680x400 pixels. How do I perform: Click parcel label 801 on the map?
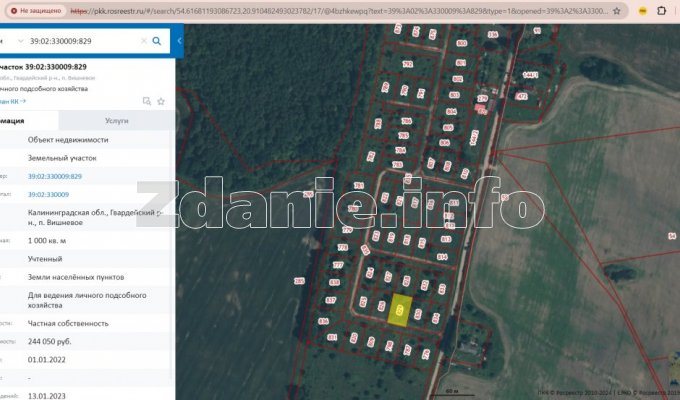point(460,63)
